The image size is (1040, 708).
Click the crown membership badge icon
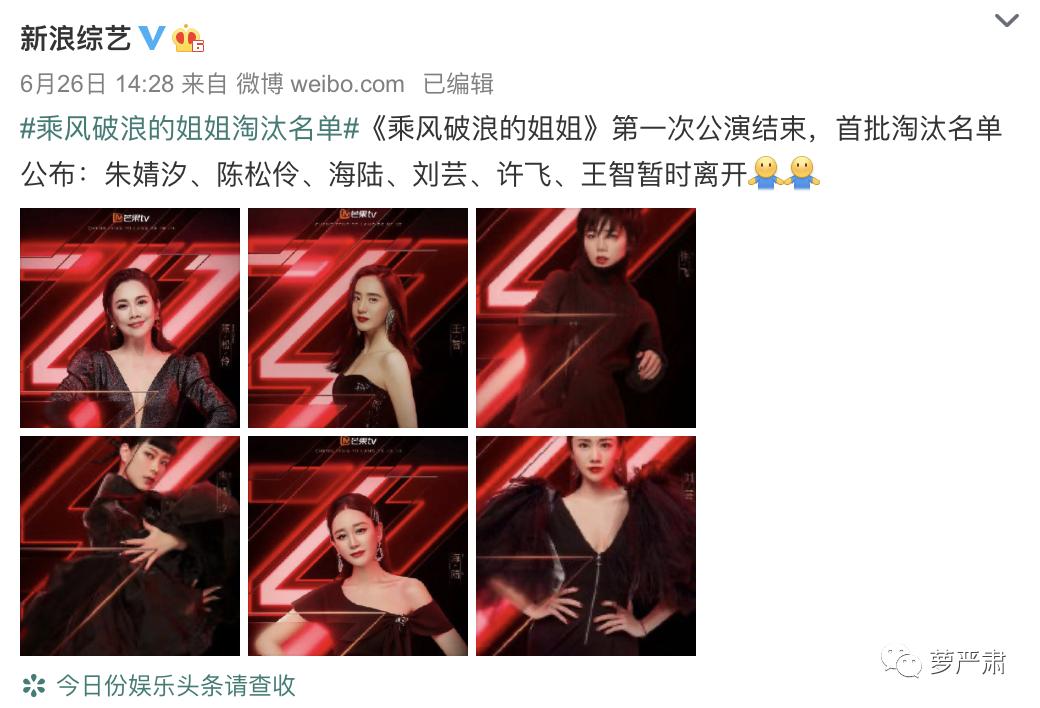pyautogui.click(x=188, y=38)
